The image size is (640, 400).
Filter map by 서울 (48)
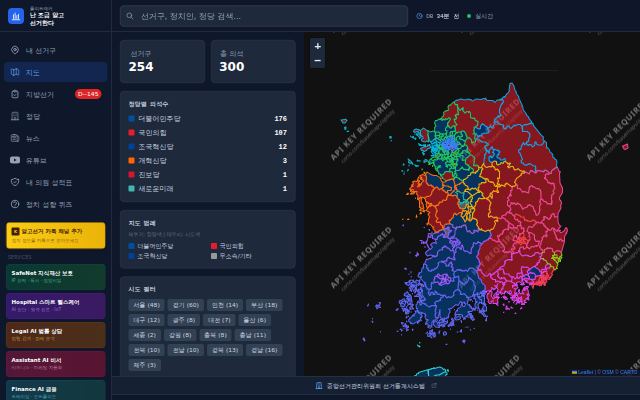(x=147, y=305)
